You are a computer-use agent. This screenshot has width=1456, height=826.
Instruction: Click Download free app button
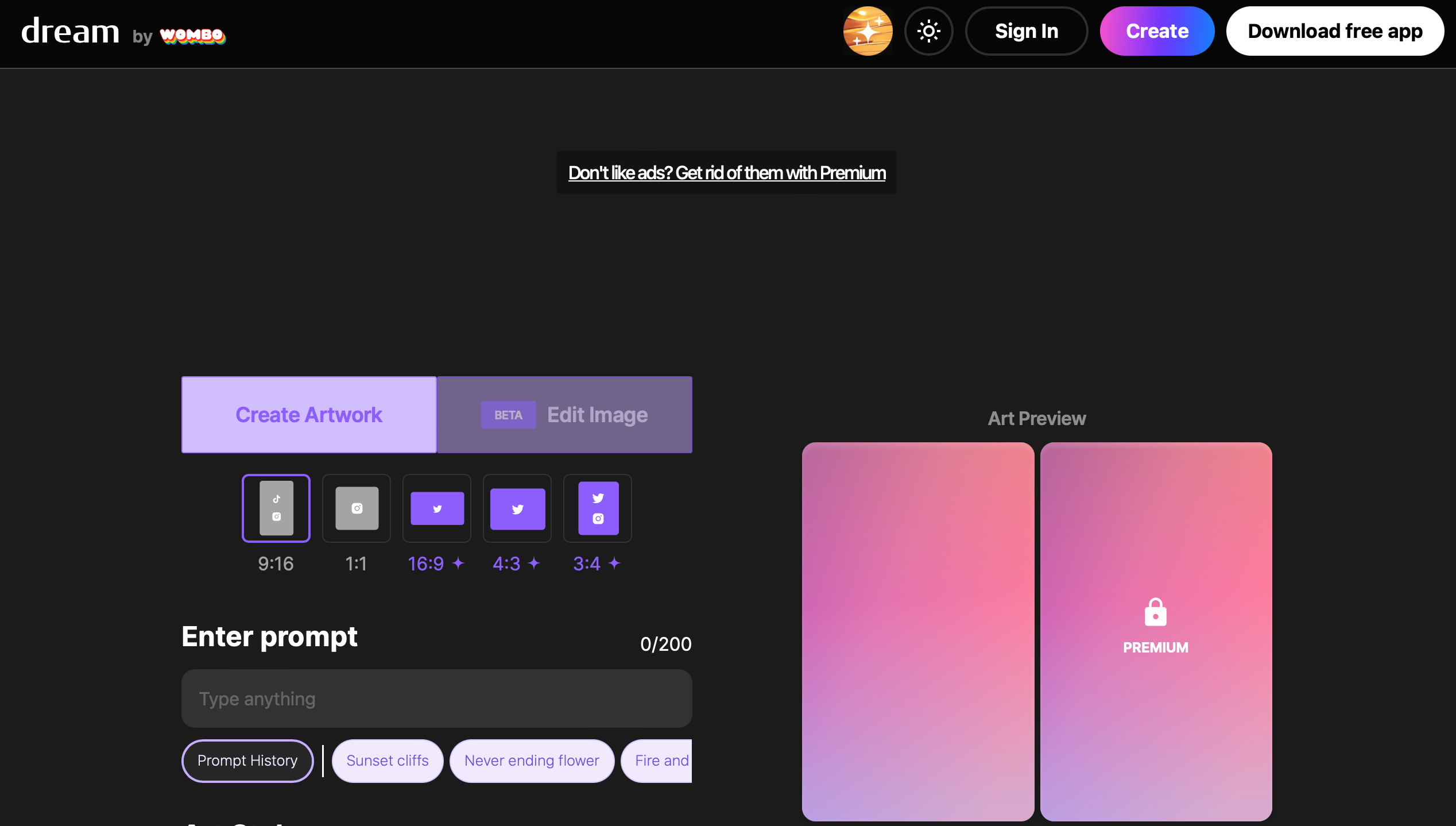tap(1335, 31)
